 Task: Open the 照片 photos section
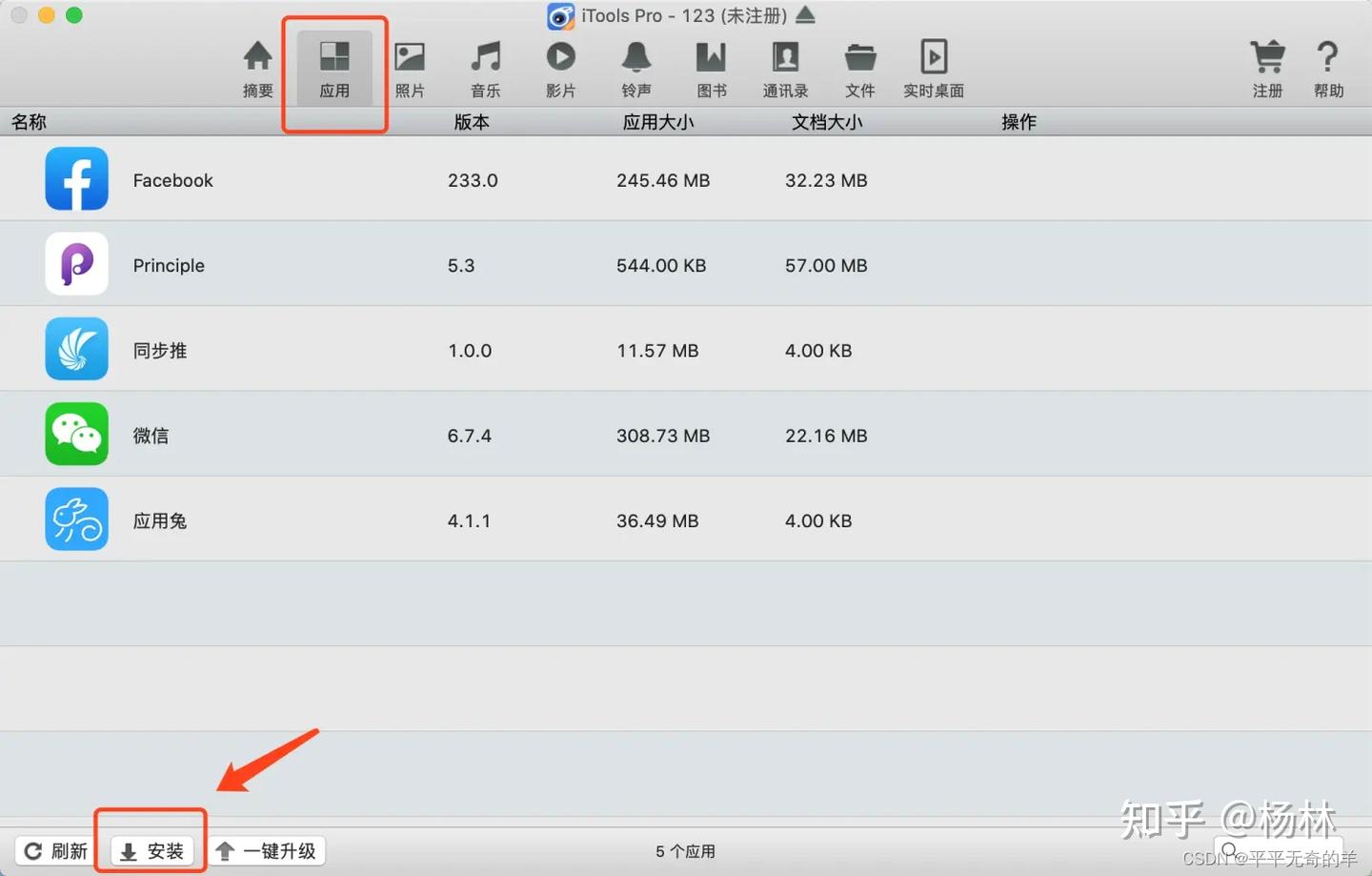pos(410,69)
